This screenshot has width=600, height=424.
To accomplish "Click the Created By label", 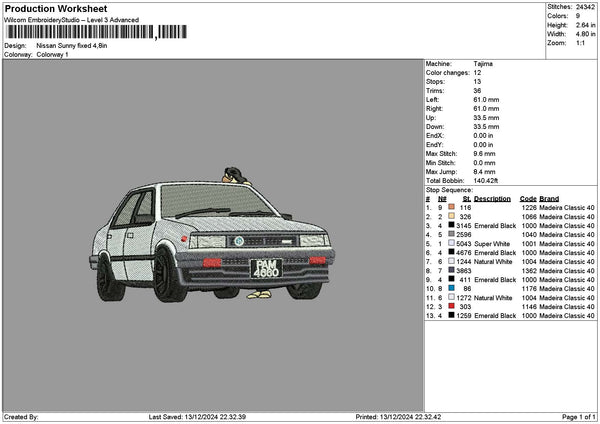I will coord(21,417).
